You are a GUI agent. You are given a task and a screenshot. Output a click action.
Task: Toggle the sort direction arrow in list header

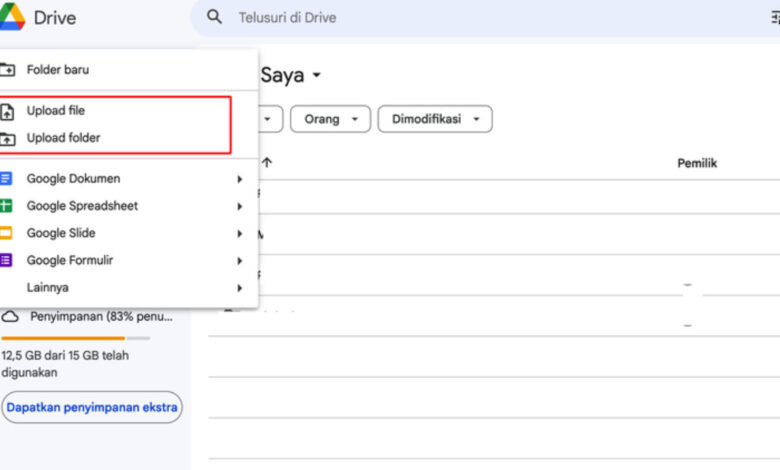click(266, 163)
